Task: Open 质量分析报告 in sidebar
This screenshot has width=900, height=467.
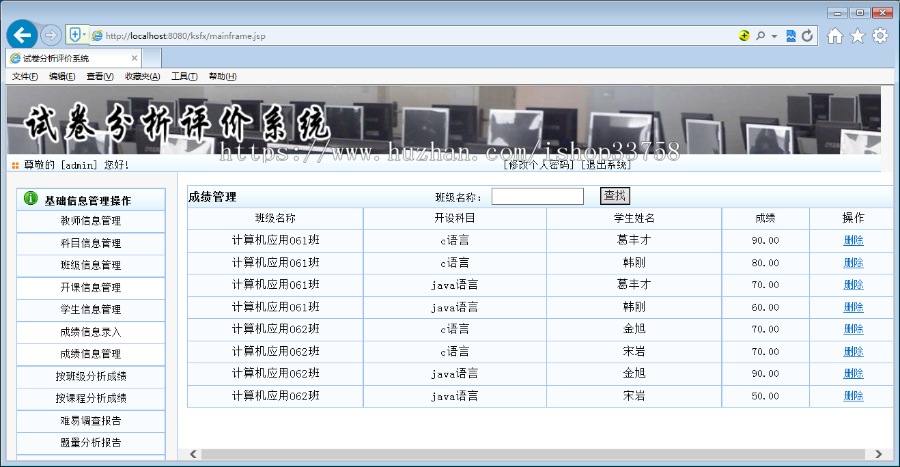Action: 91,443
